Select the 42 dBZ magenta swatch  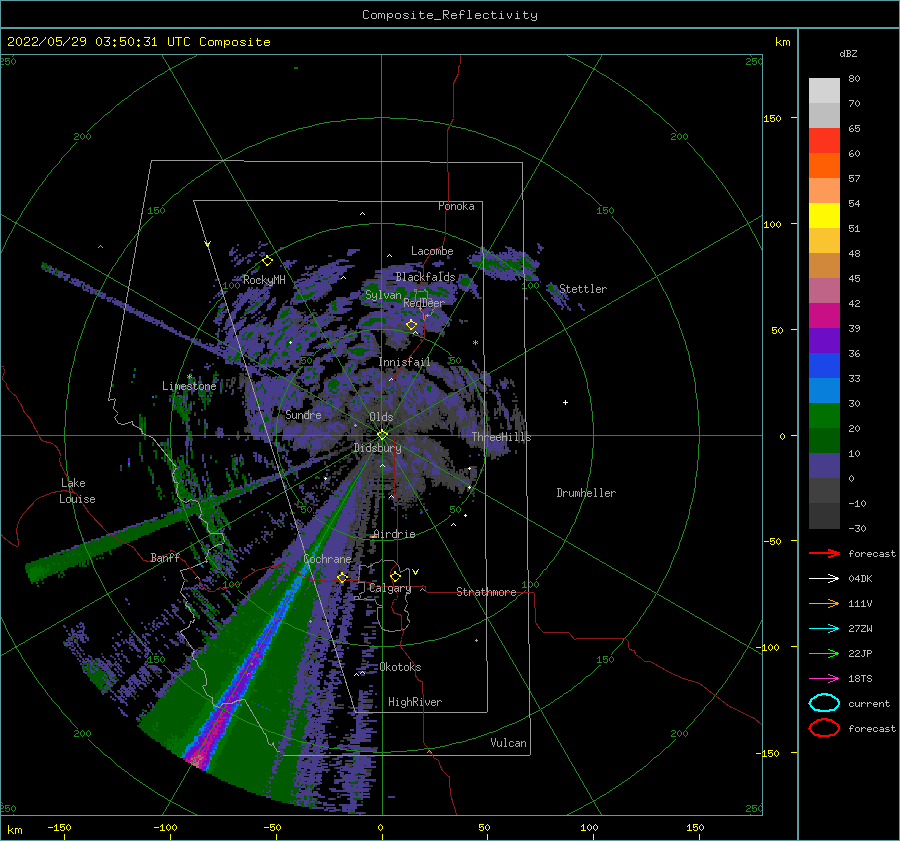(x=824, y=315)
